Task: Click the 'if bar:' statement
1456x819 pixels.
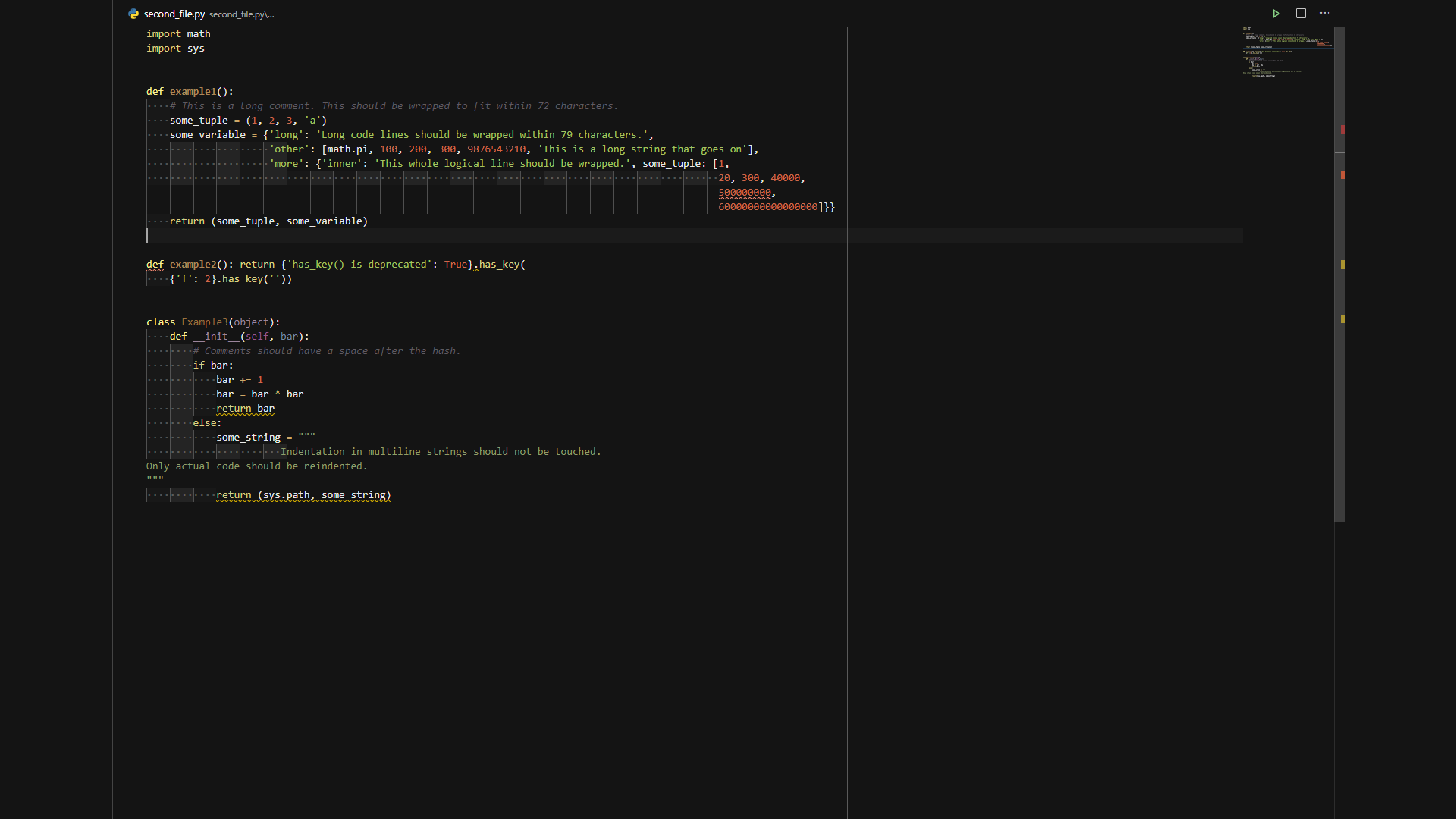Action: 213,366
